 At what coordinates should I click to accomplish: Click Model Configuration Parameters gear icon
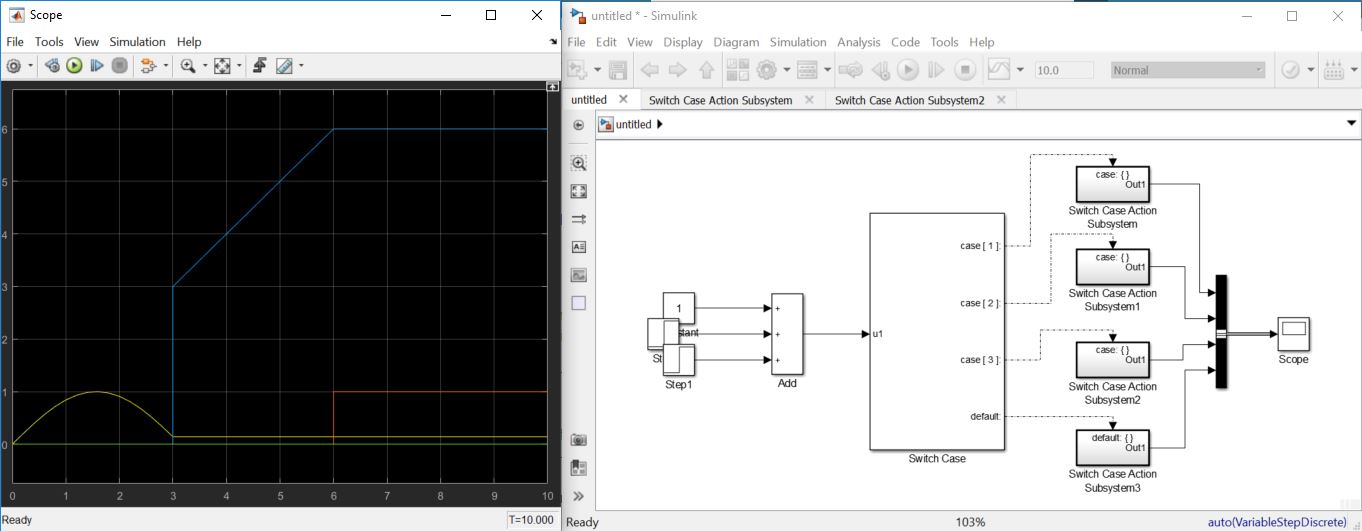(x=767, y=70)
